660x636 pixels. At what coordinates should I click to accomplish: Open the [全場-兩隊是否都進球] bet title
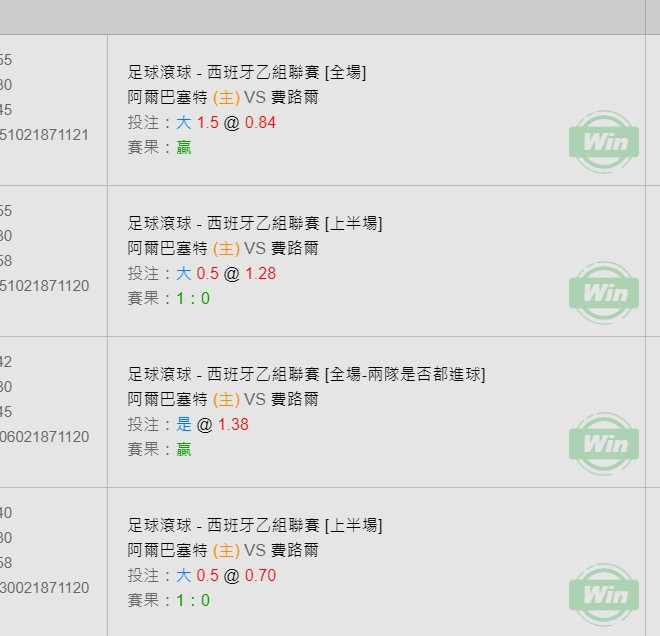coord(306,374)
